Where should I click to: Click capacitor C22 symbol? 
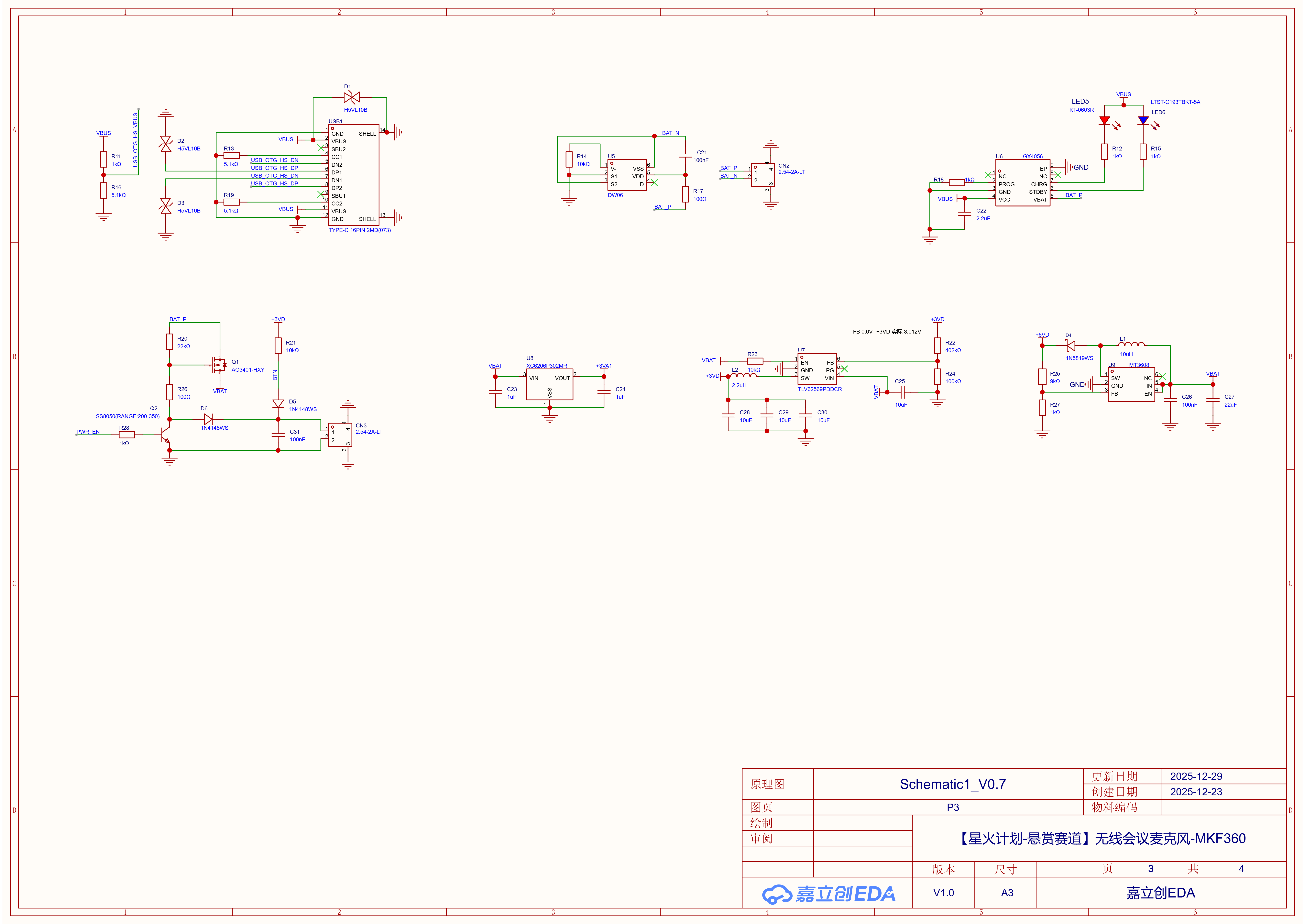965,214
